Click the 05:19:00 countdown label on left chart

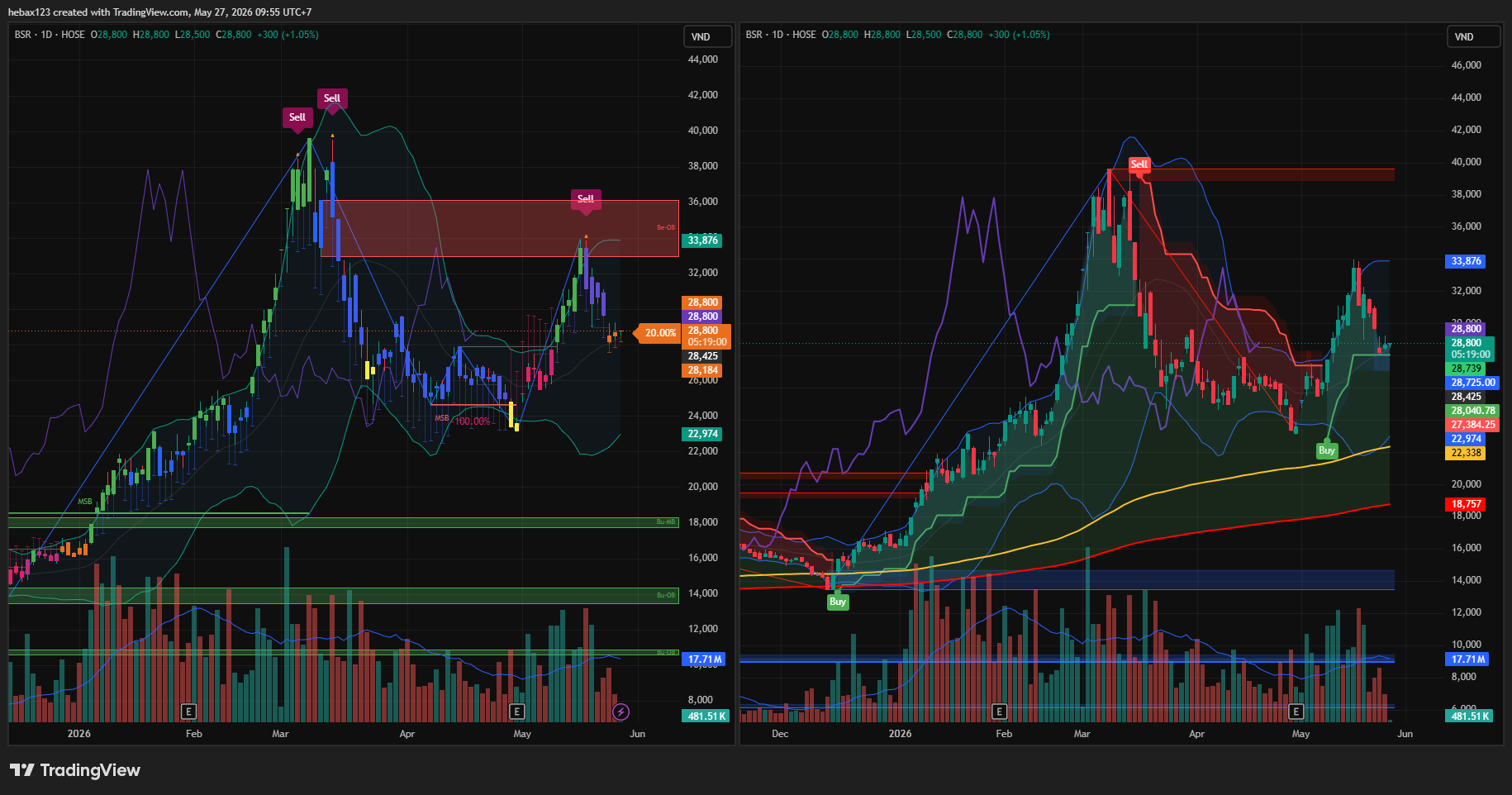pyautogui.click(x=707, y=342)
